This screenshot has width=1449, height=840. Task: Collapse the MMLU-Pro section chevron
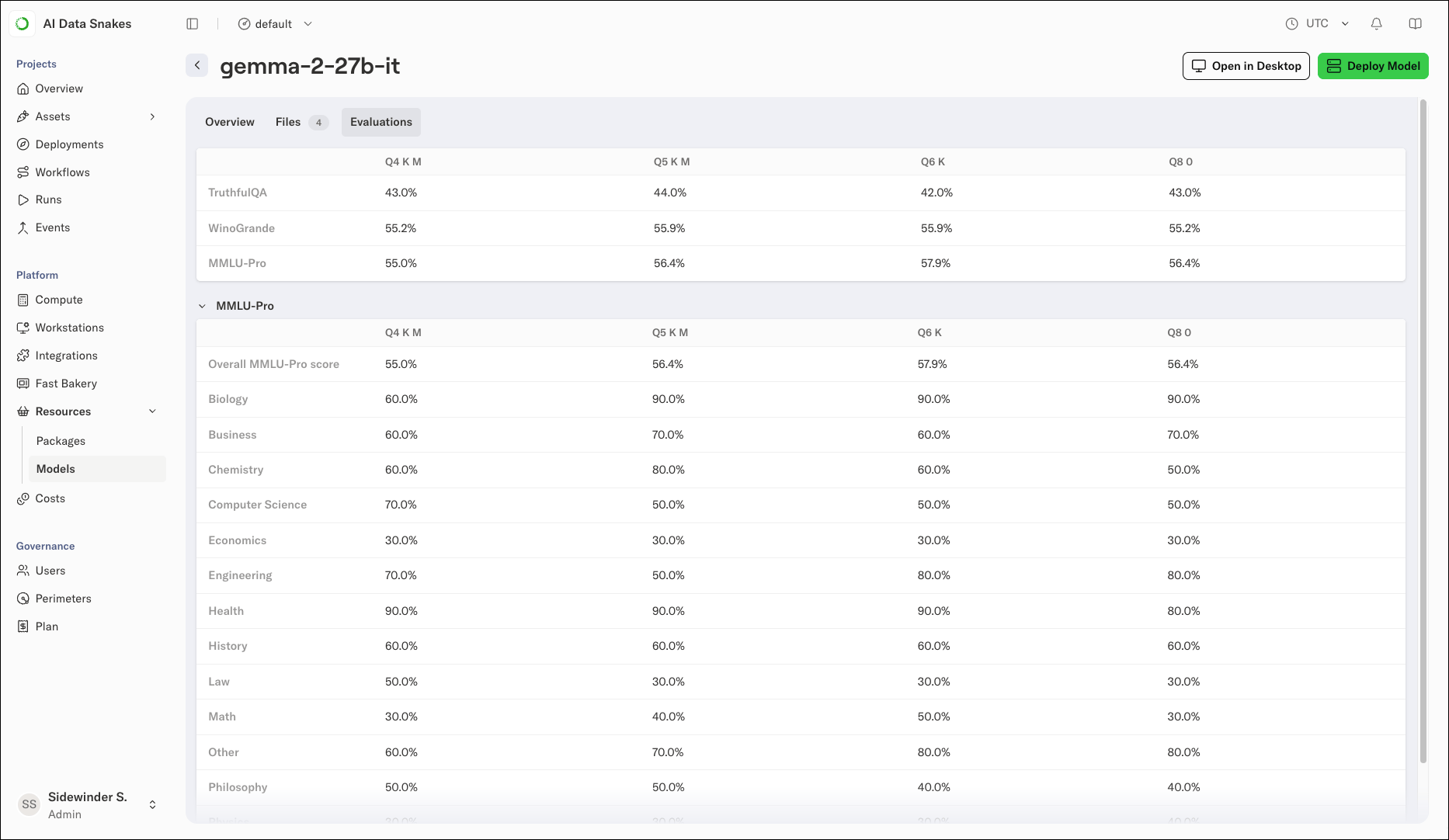coord(203,306)
